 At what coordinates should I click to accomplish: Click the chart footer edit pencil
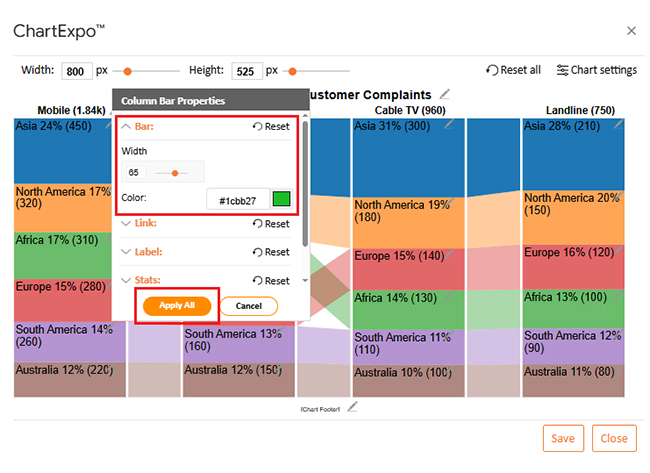pos(352,407)
